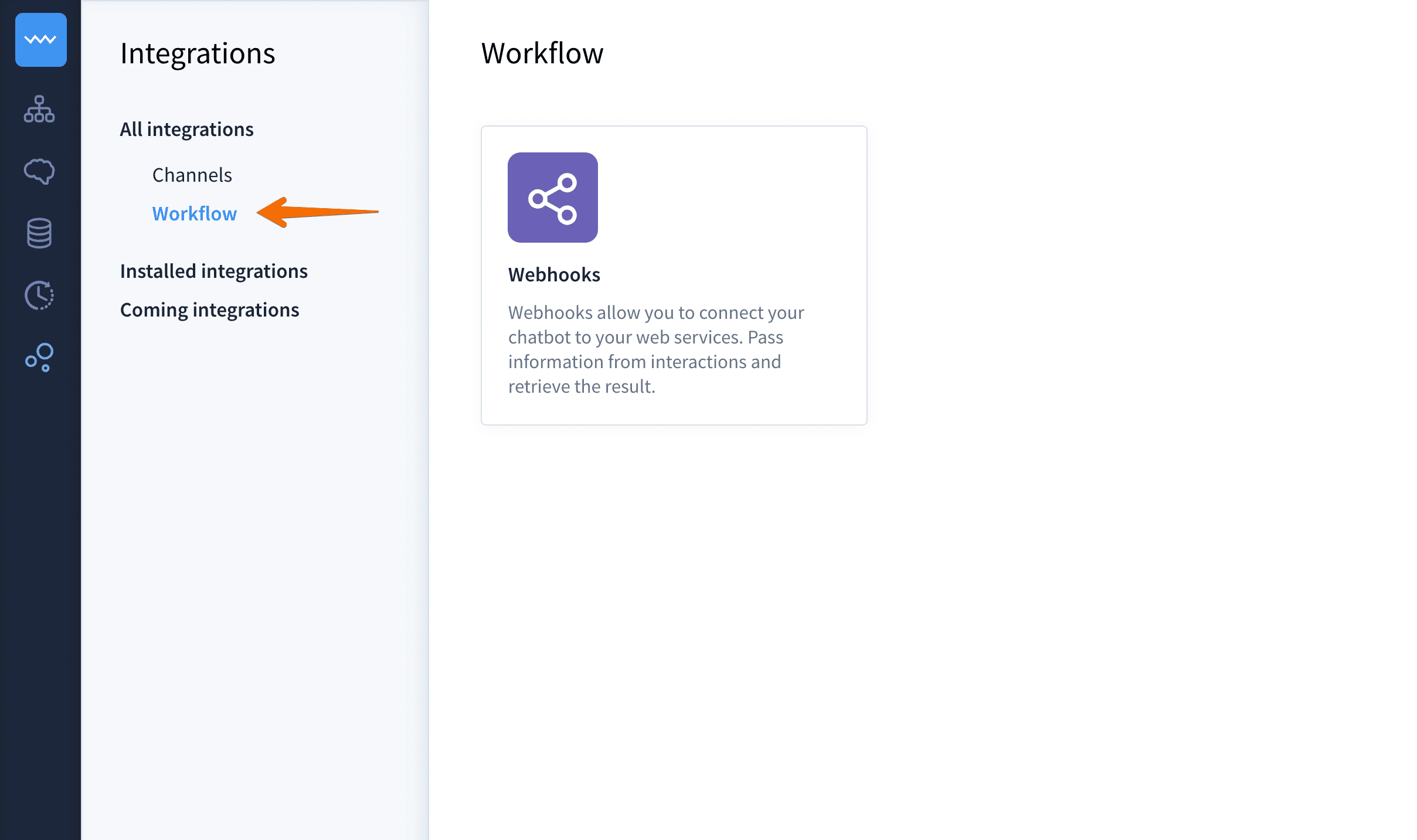Select the Workflow category
This screenshot has width=1417, height=840.
point(195,213)
